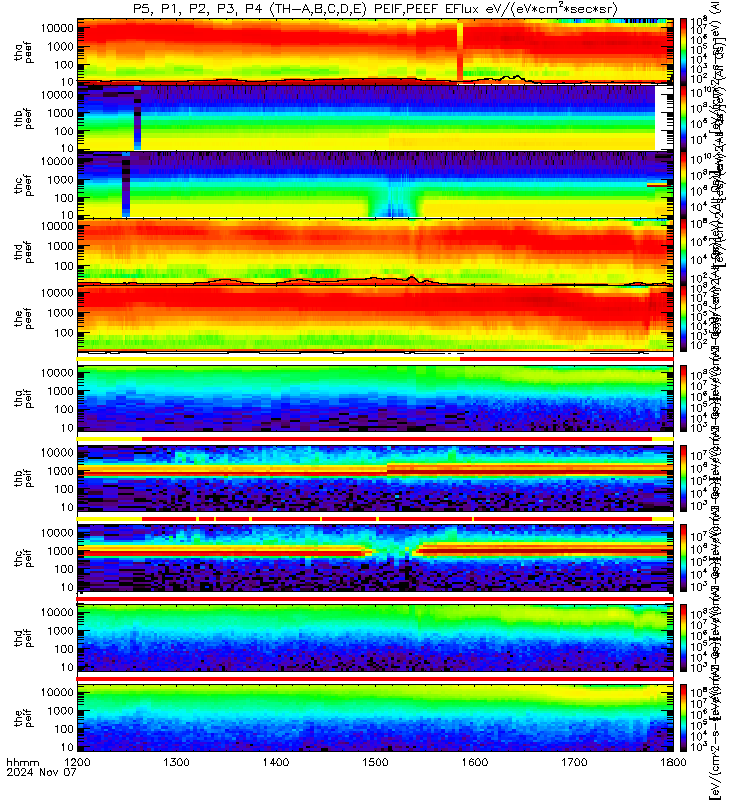The height and width of the screenshot is (800, 750).
Task: Click the 'thd peif' panel label
Action: (x=23, y=638)
